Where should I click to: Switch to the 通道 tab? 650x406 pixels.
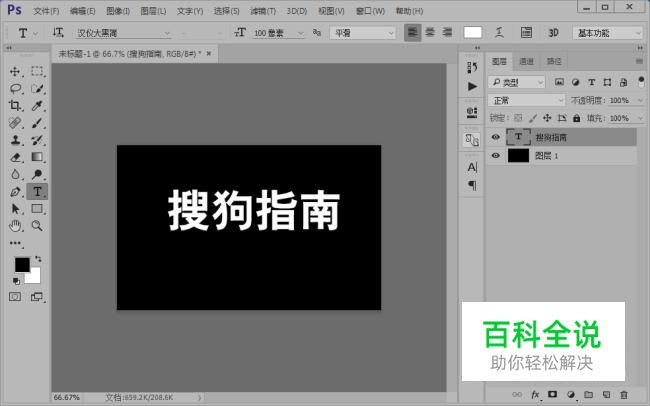pos(526,61)
